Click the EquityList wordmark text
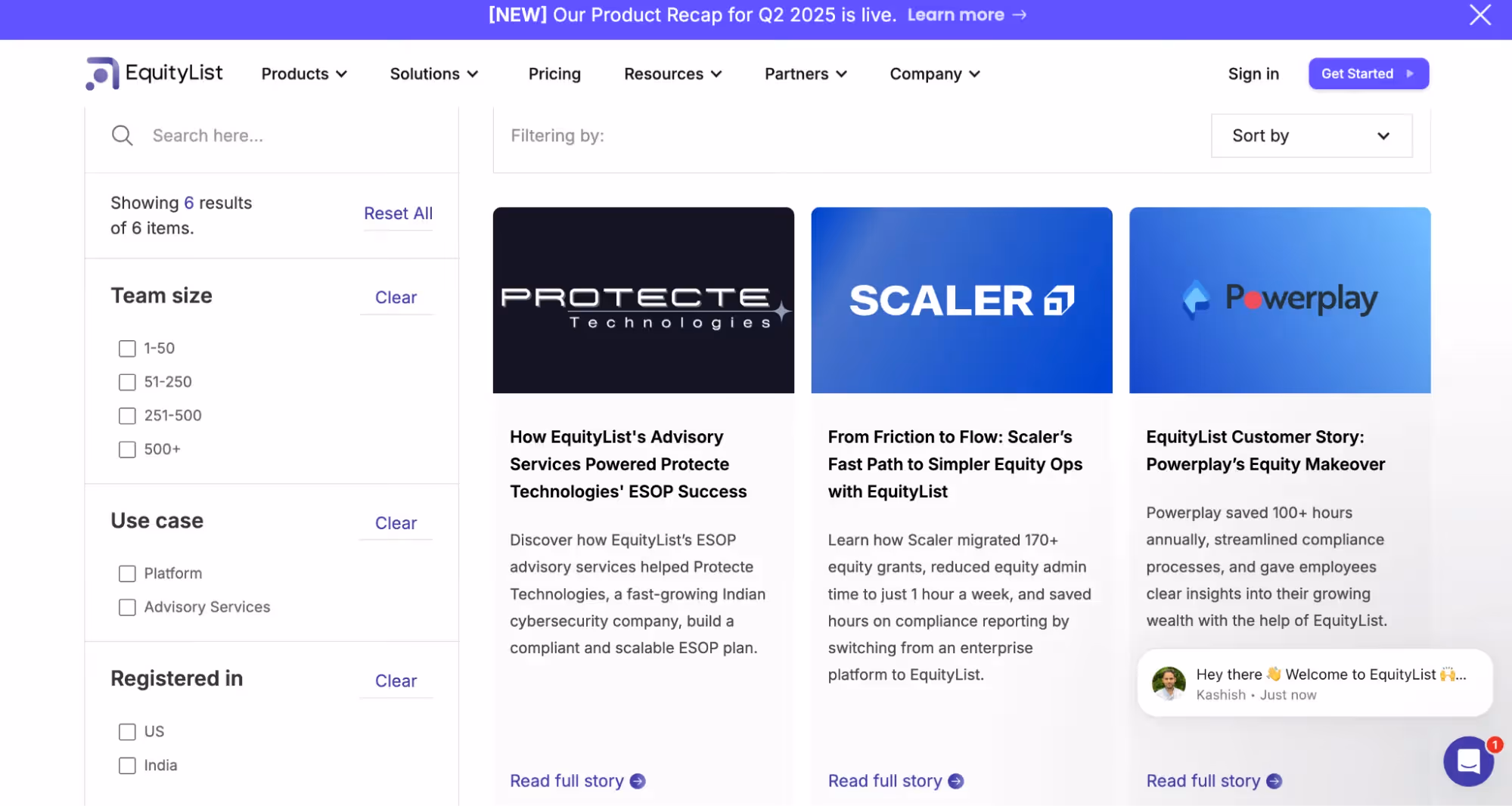 point(174,73)
